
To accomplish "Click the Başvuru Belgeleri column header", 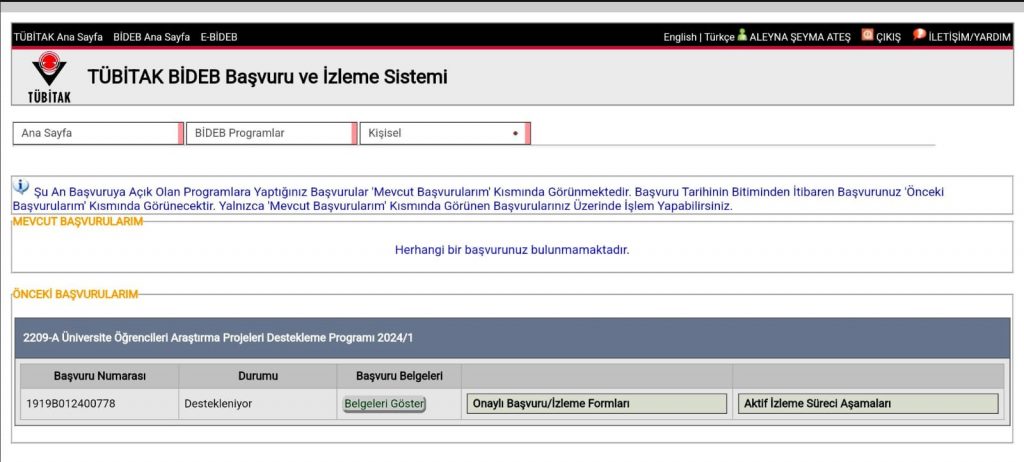I will [400, 376].
